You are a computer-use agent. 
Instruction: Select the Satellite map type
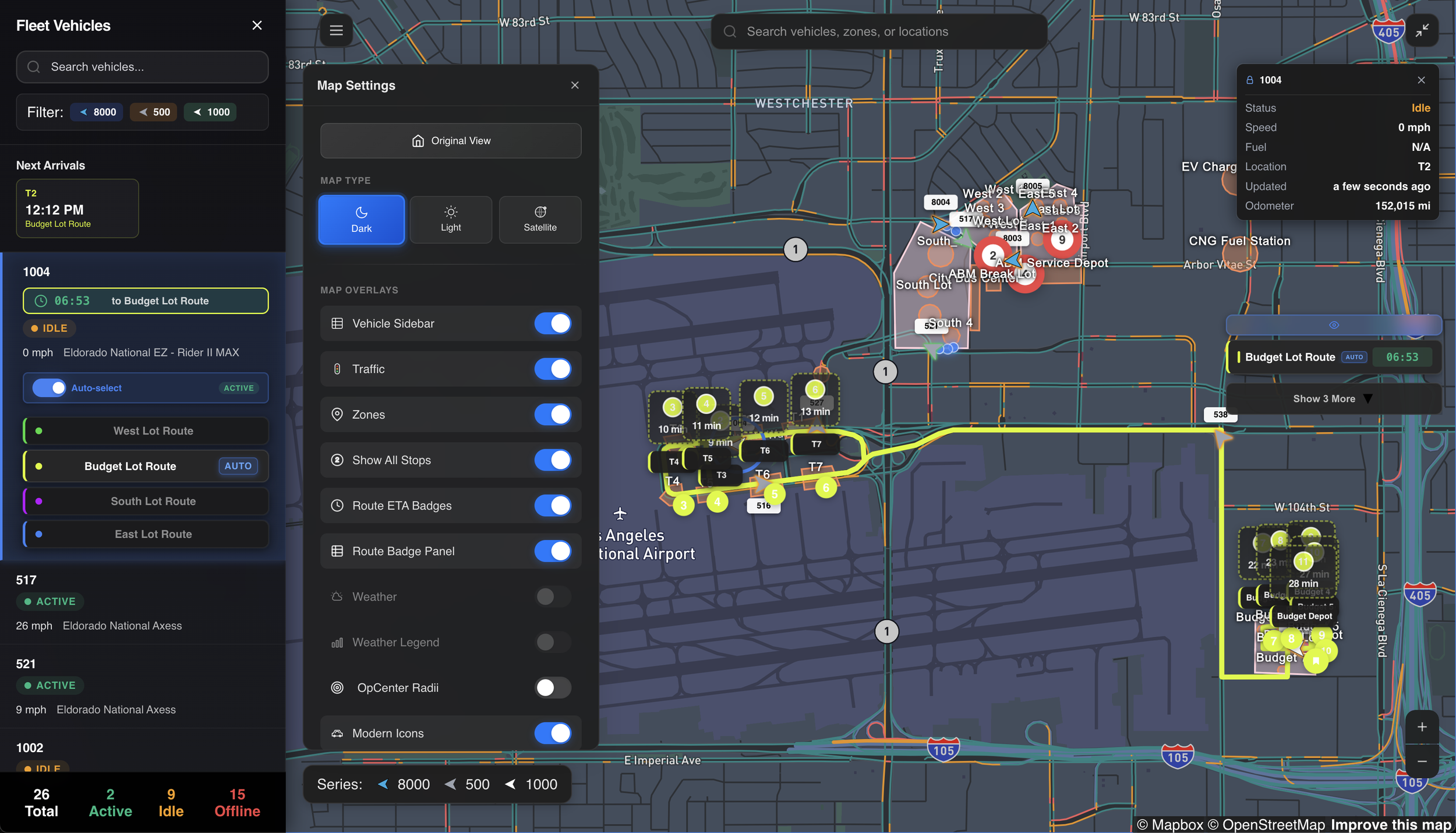[539, 220]
